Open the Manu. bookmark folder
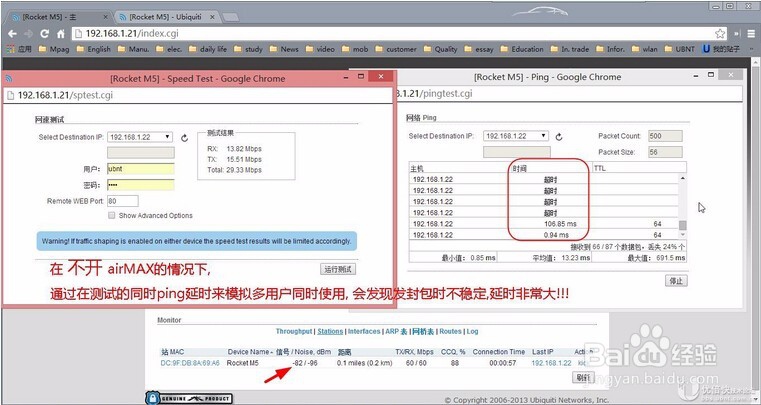Screen dimensions: 761x405 (x=133, y=49)
